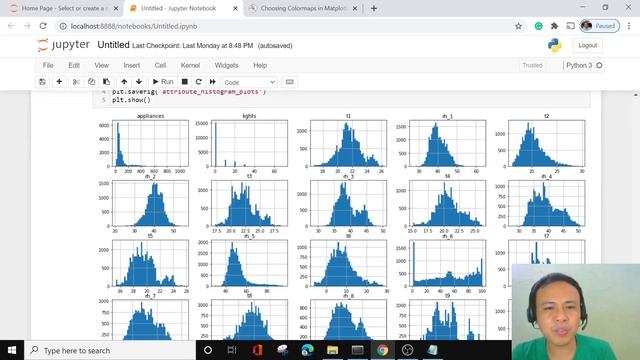The width and height of the screenshot is (640, 360).
Task: Click the appliances histogram plot
Action: pyautogui.click(x=150, y=143)
